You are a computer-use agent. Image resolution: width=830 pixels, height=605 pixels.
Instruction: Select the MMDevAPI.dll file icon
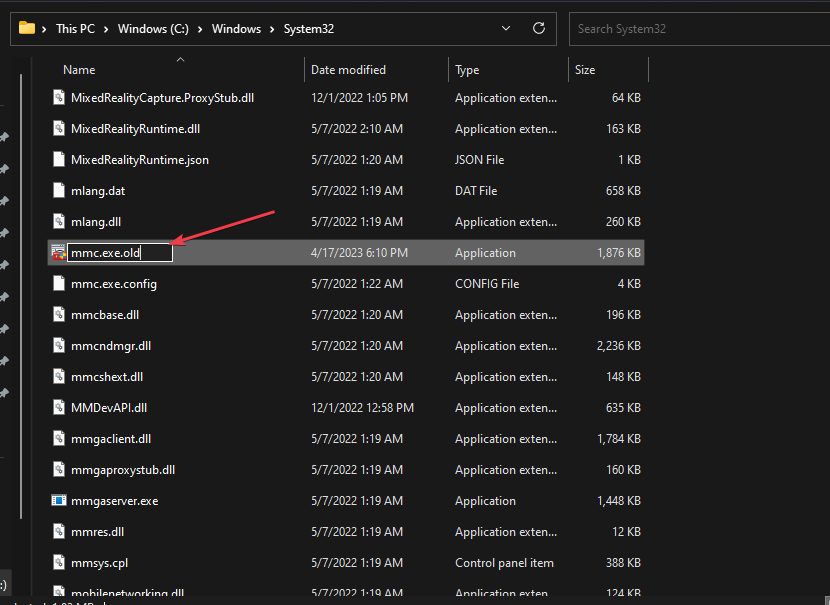(x=59, y=408)
